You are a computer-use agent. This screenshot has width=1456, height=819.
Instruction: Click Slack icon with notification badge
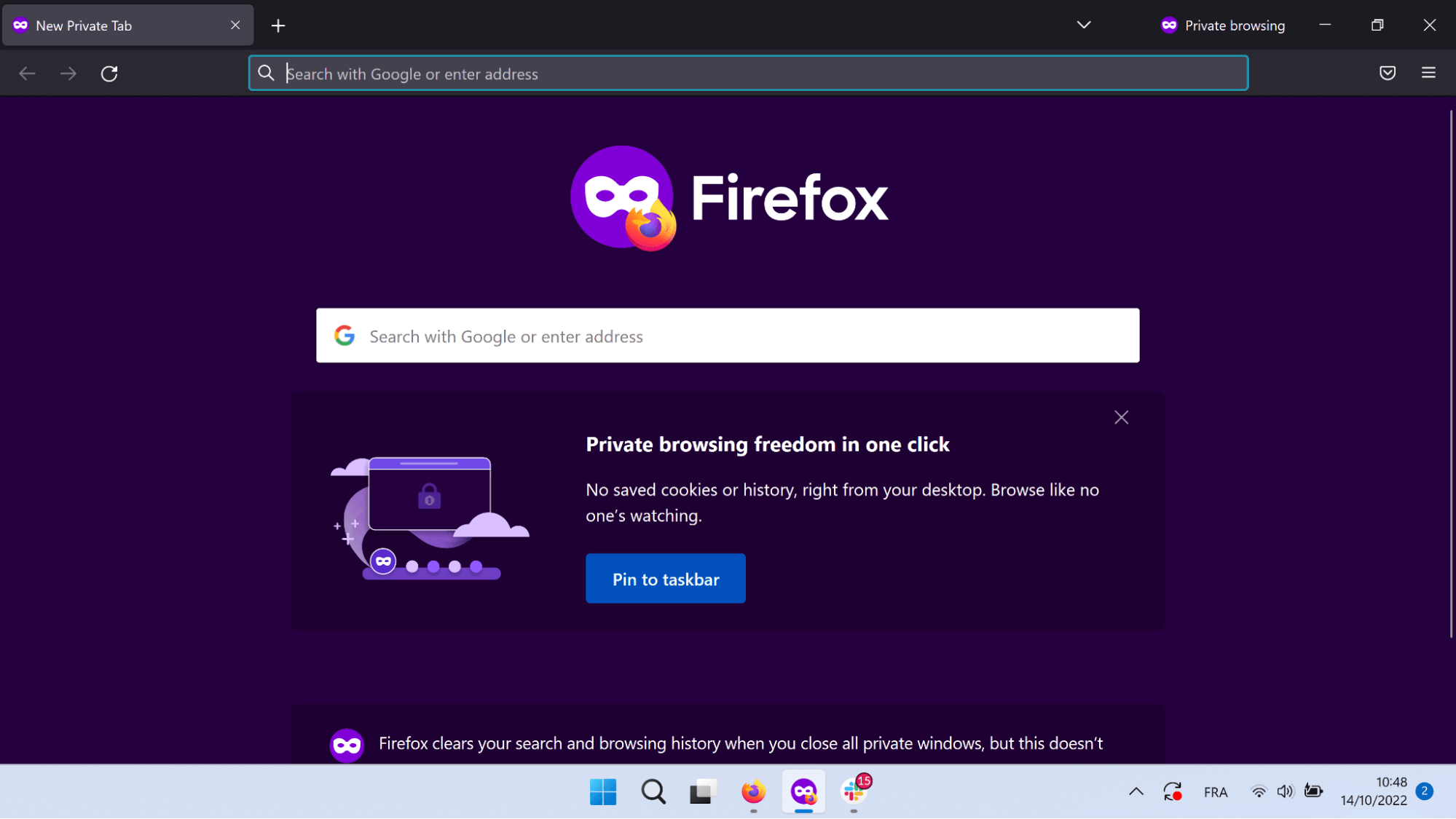(x=855, y=792)
